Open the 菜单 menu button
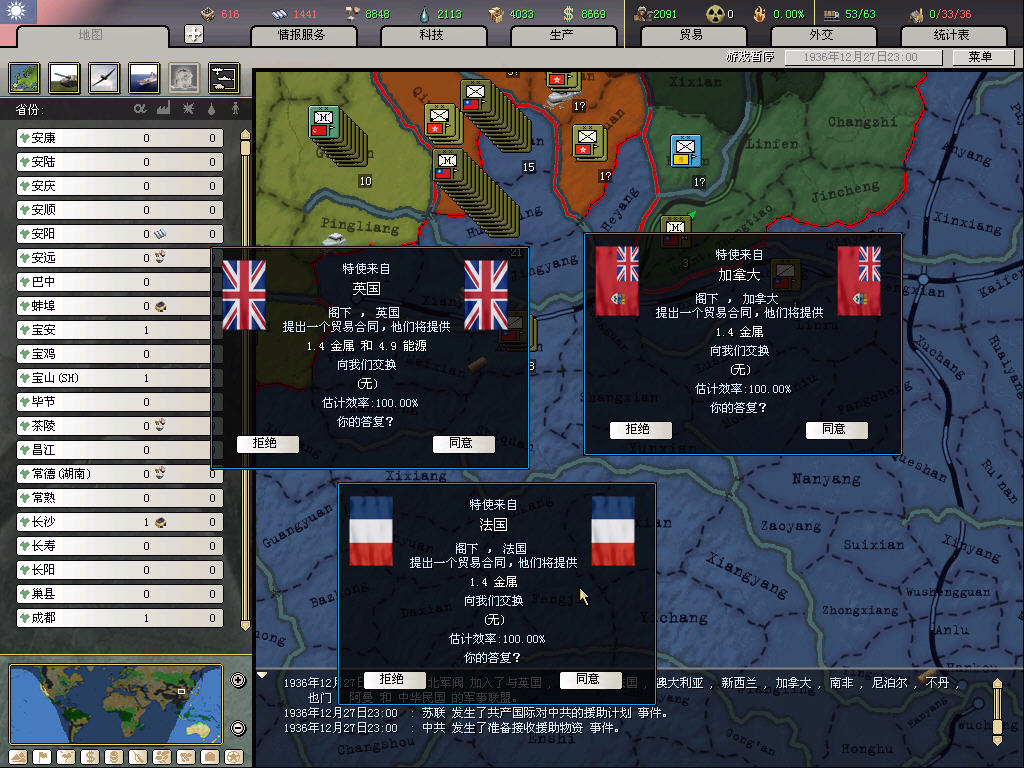 click(981, 57)
